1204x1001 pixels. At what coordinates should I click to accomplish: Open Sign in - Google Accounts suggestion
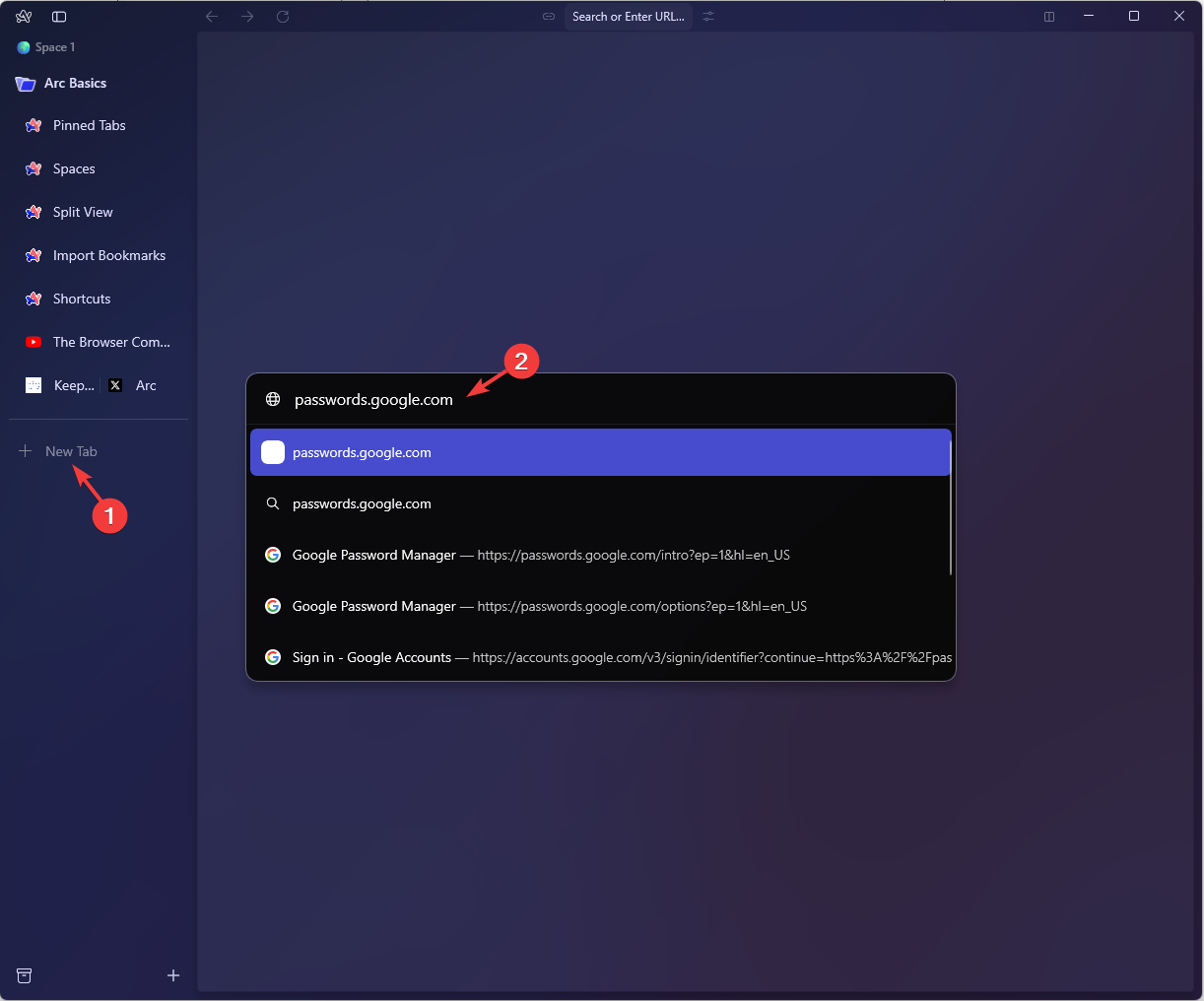click(x=600, y=657)
